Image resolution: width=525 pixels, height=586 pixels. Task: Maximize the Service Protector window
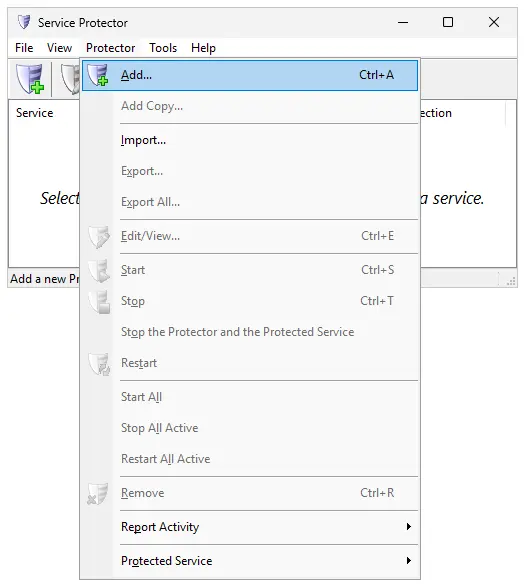(448, 22)
